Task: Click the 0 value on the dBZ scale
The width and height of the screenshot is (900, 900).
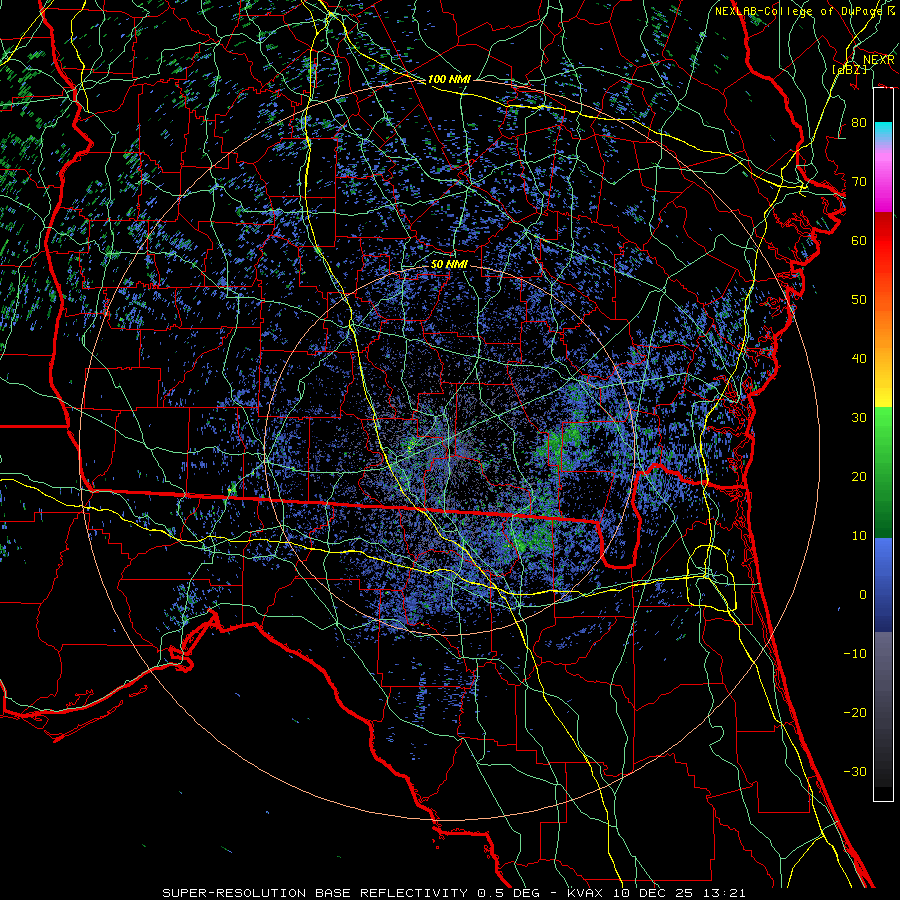Action: coord(863,595)
